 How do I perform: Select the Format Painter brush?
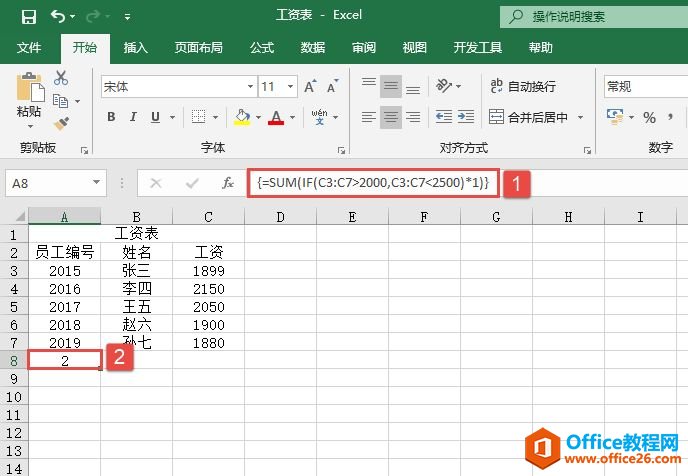tap(61, 123)
